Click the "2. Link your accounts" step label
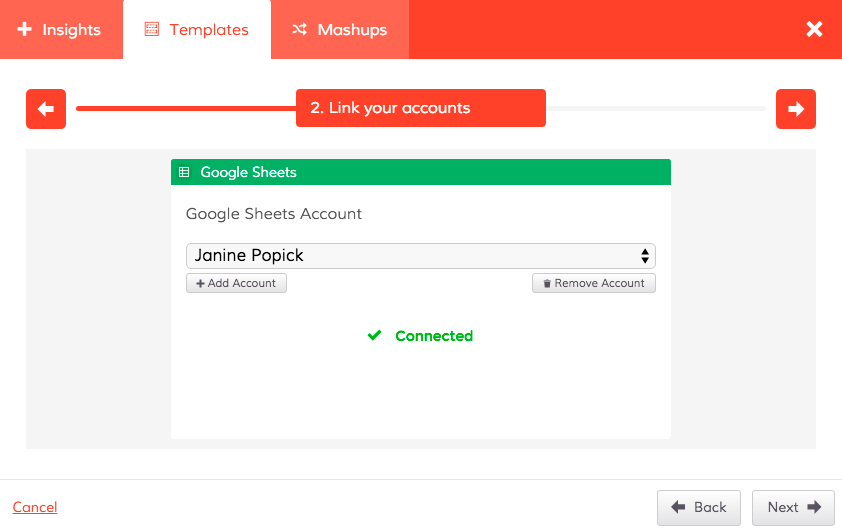 coord(420,108)
